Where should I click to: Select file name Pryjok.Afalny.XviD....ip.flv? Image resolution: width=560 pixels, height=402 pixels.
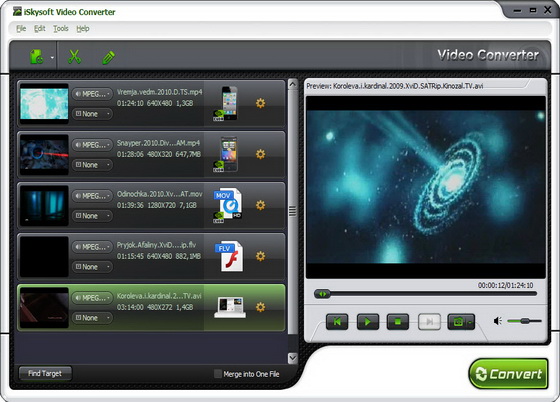click(156, 245)
